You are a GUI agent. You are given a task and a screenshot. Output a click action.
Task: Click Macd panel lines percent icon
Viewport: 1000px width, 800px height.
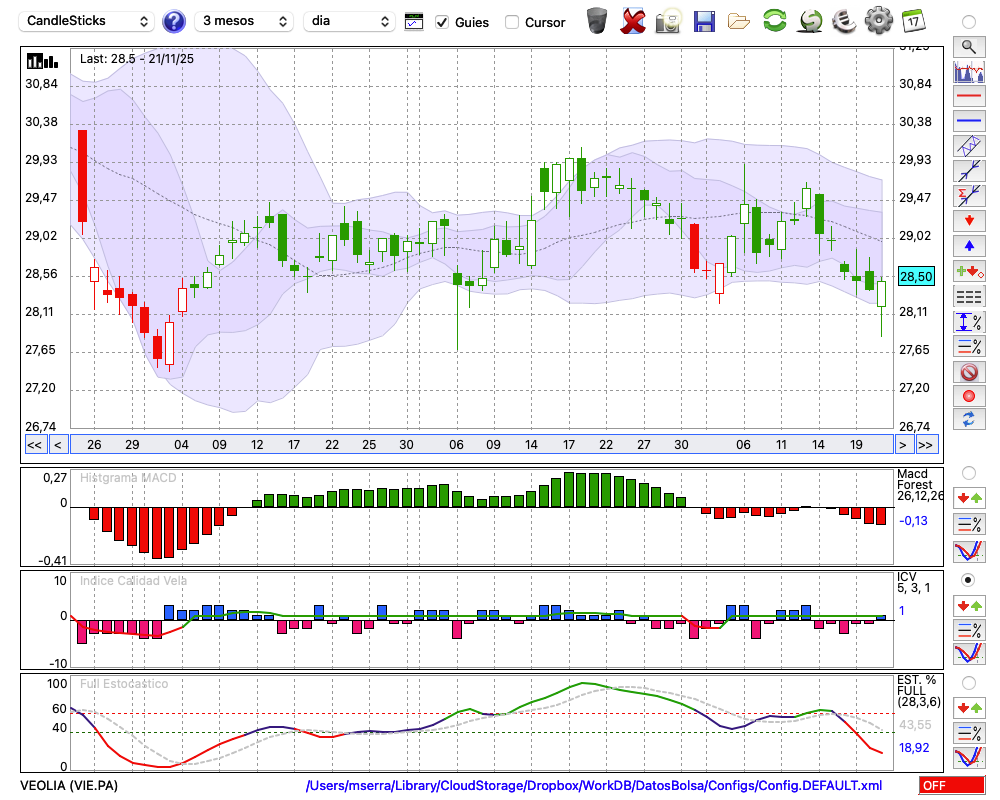969,524
